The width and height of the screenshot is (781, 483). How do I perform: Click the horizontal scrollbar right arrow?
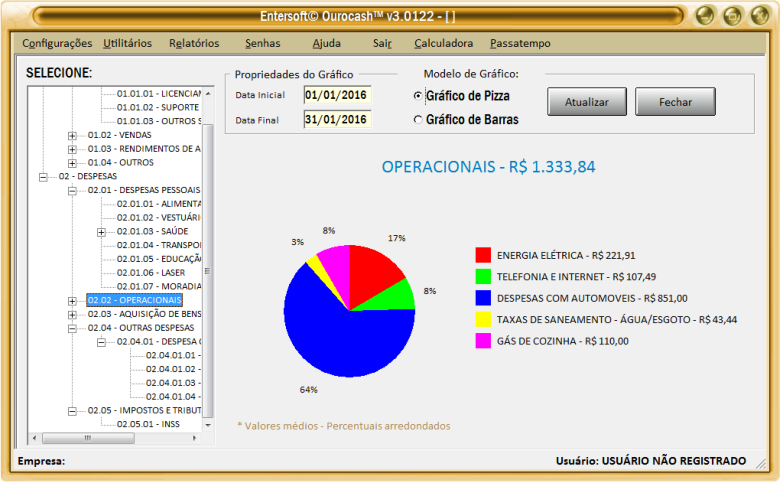(194, 438)
